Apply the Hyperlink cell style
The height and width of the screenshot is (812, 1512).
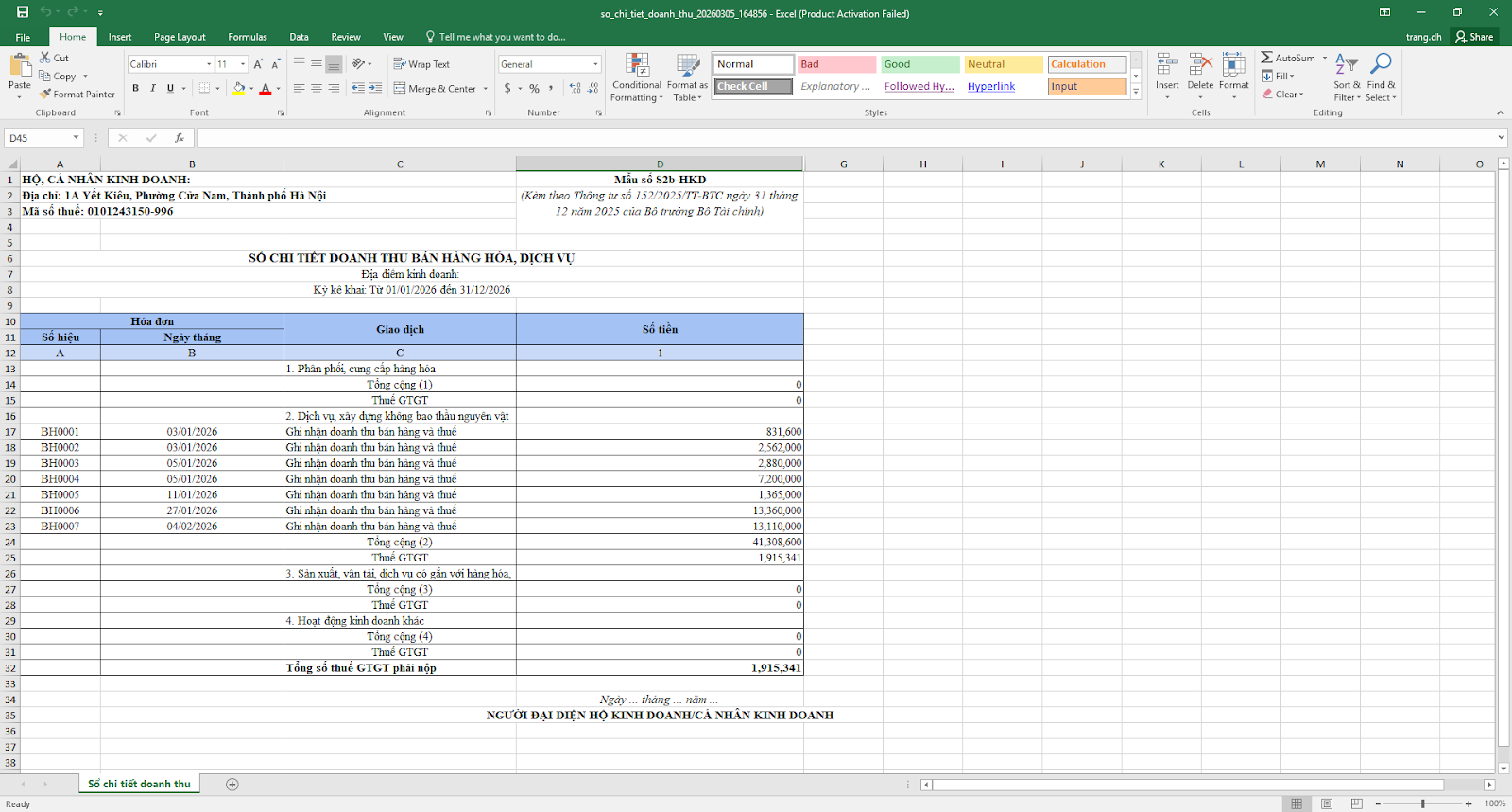coord(991,86)
